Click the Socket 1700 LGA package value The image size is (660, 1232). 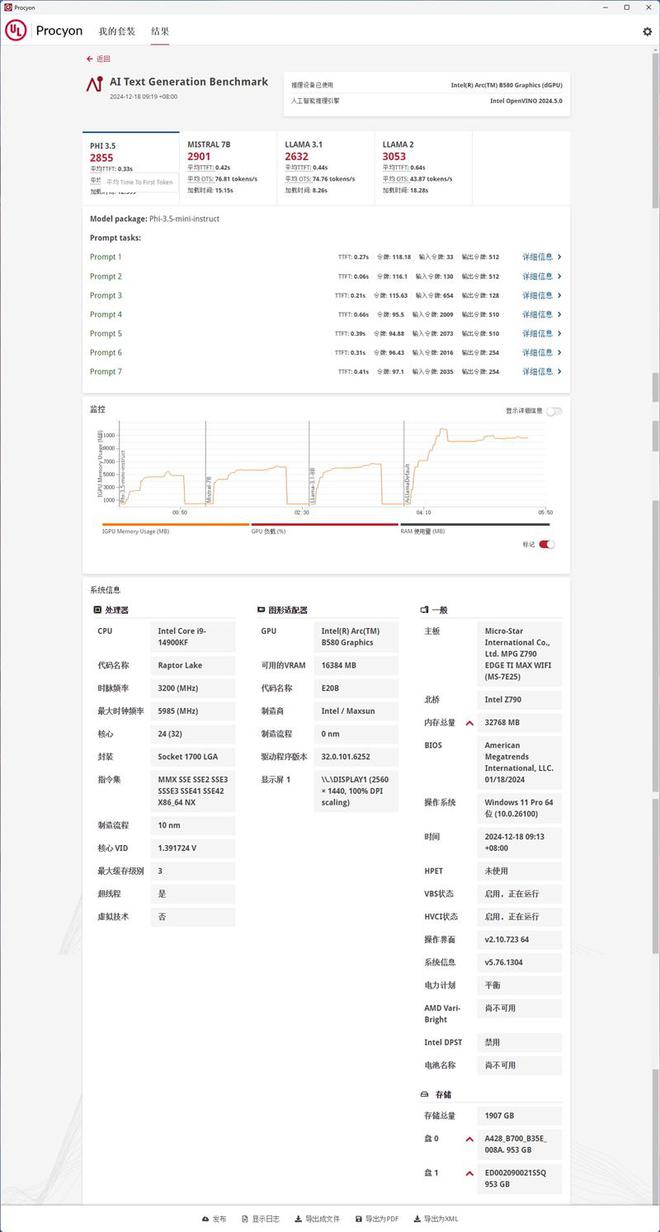pos(193,756)
